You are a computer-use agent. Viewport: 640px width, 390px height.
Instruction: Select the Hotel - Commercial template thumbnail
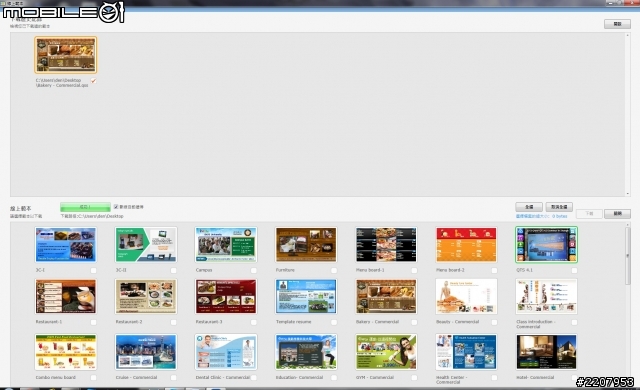click(546, 352)
